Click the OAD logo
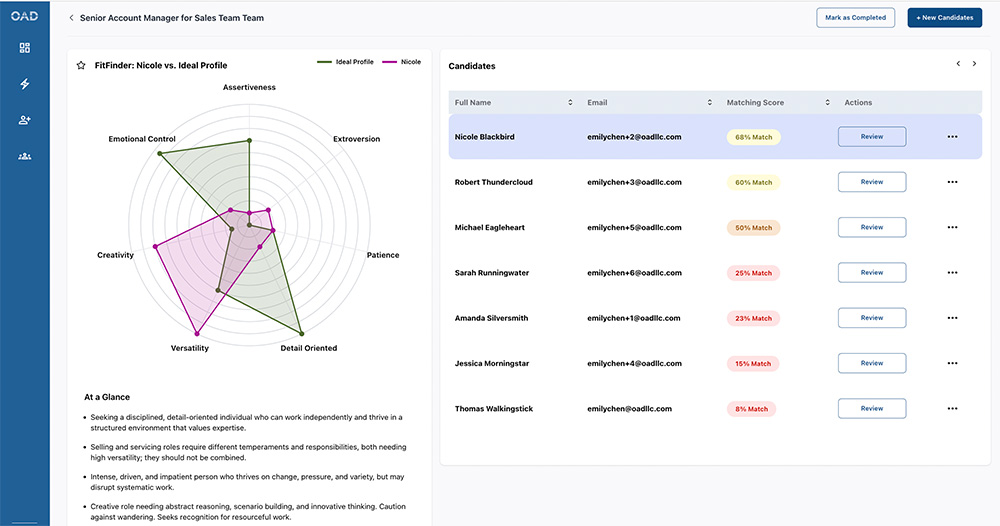1000x526 pixels. pyautogui.click(x=25, y=16)
